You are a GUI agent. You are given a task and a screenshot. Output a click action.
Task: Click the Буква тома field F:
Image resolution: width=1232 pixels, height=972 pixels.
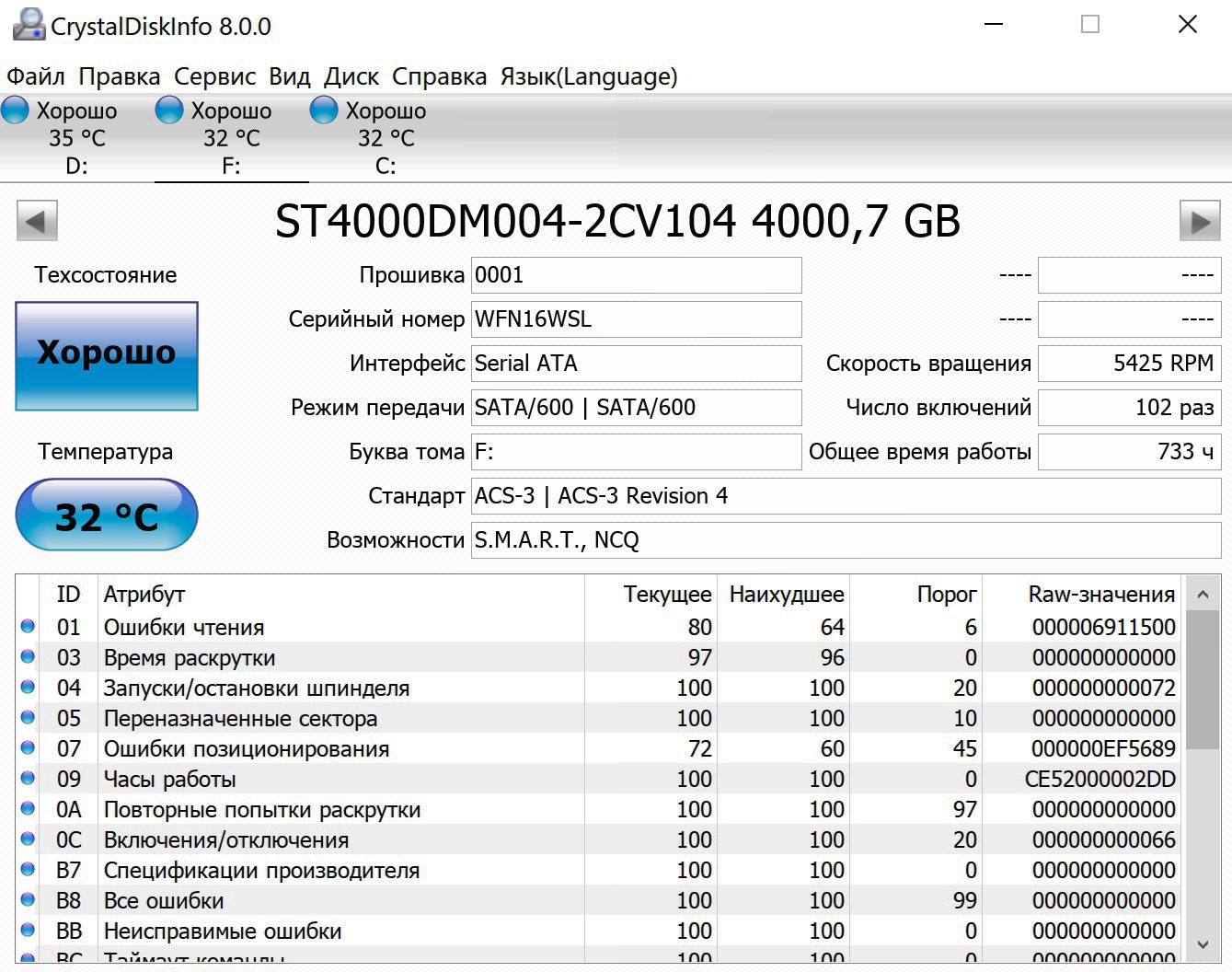click(x=637, y=452)
